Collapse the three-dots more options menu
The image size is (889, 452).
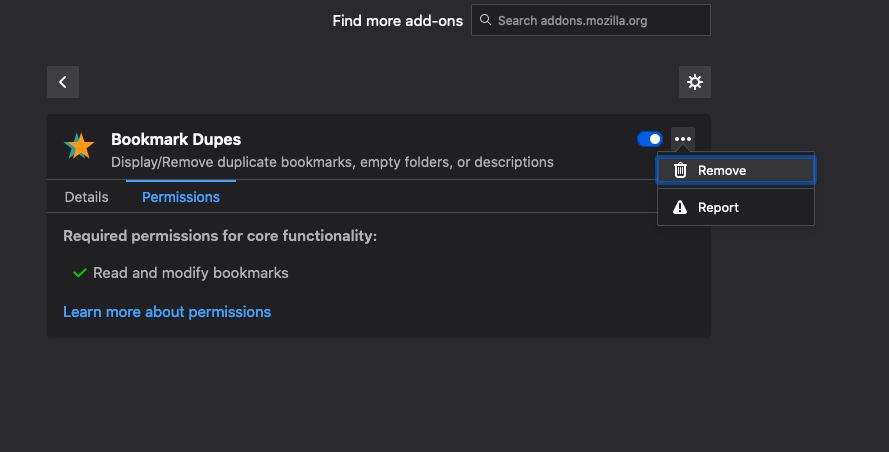(683, 139)
